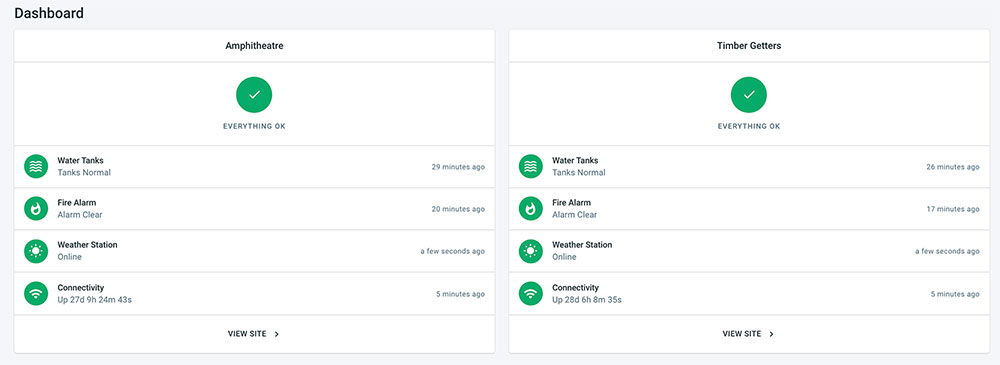
Task: Click the 'Up 27d 9h 24m 43s' uptime text
Action: click(x=95, y=300)
